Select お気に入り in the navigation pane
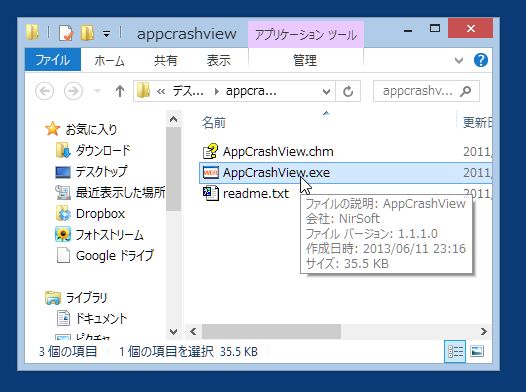Screen dimensions: 526x392 91,129
